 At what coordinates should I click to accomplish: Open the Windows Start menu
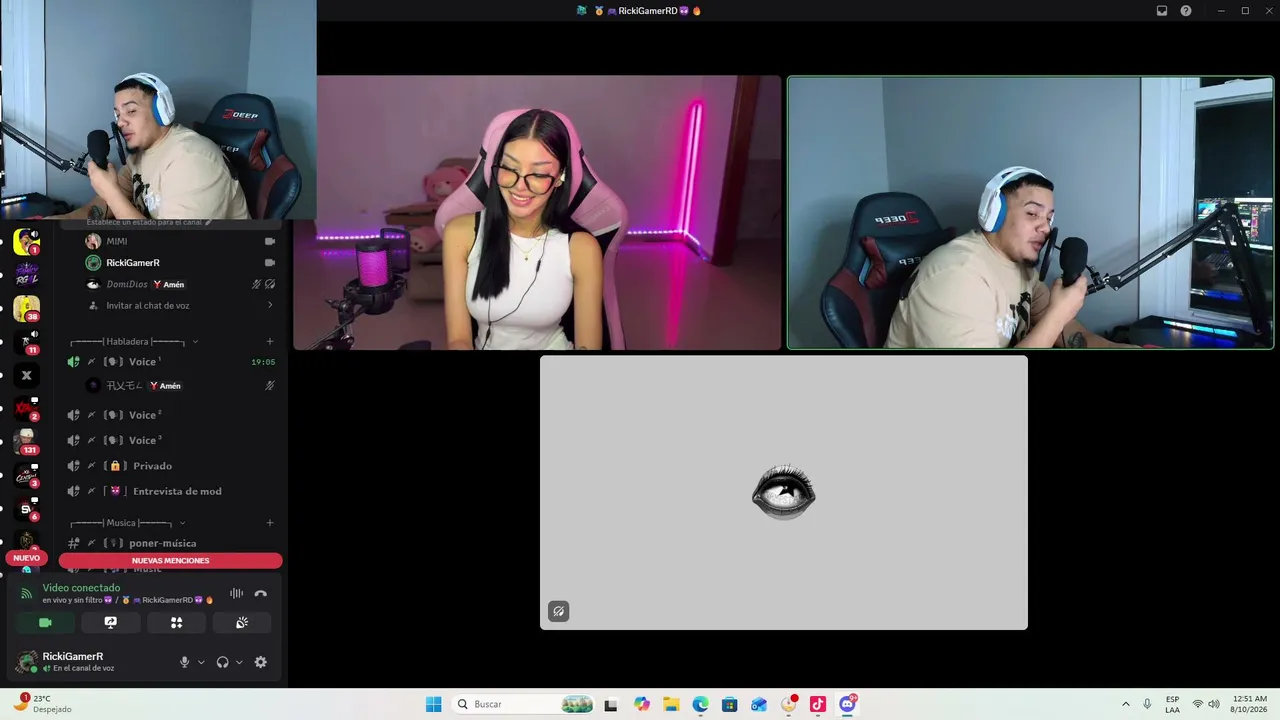pos(433,704)
